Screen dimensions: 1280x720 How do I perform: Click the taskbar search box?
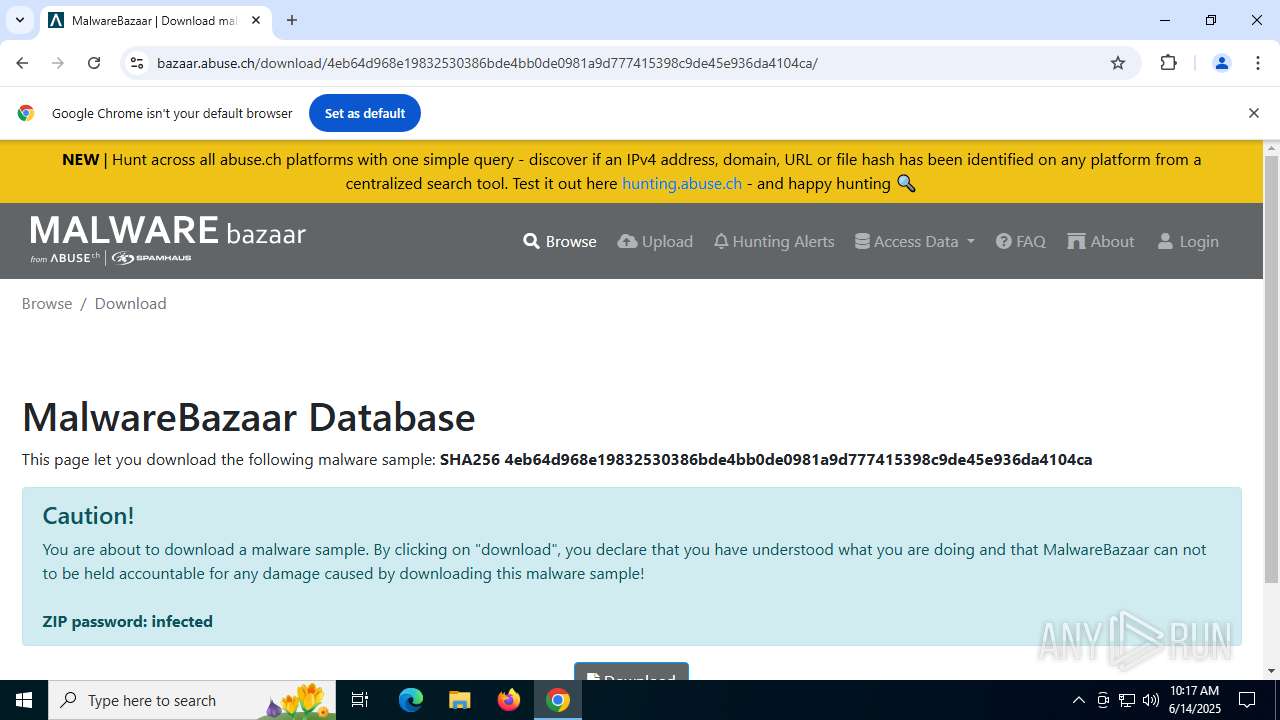tap(192, 700)
